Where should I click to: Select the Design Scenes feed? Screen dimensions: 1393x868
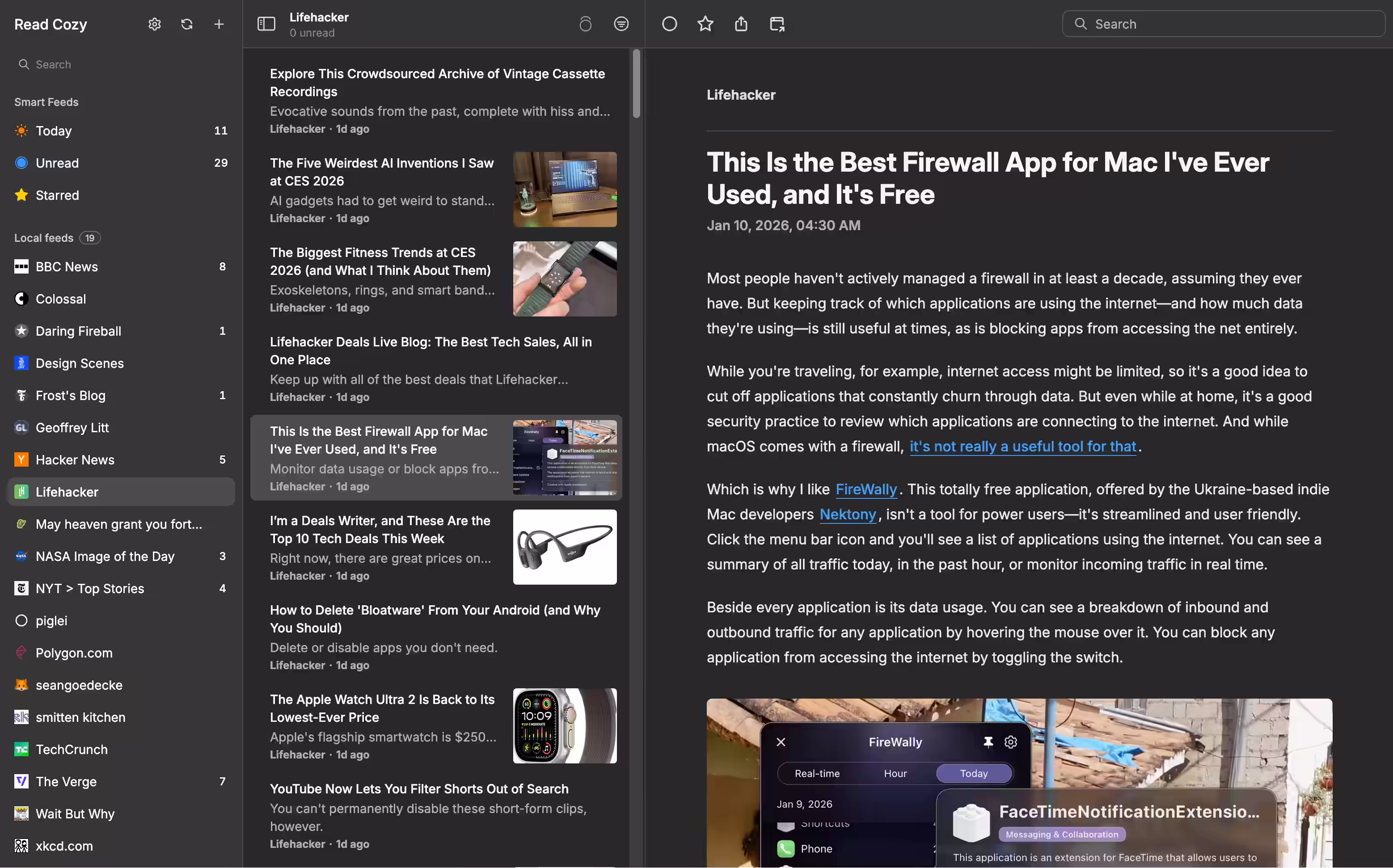121,363
